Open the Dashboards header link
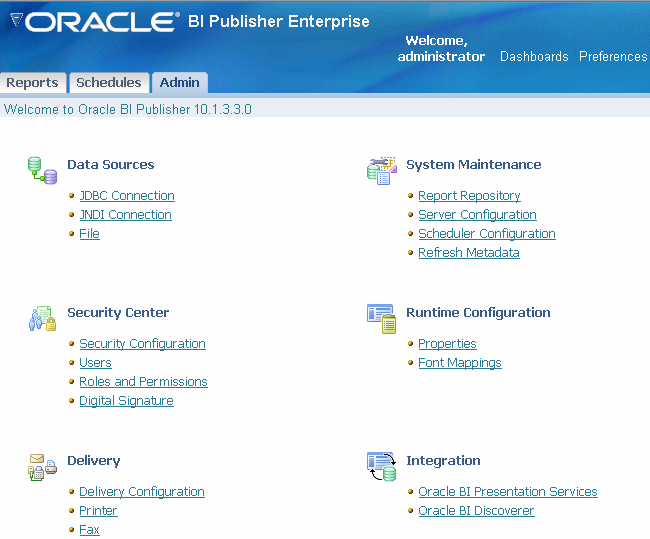Image resolution: width=650 pixels, height=539 pixels. tap(534, 56)
